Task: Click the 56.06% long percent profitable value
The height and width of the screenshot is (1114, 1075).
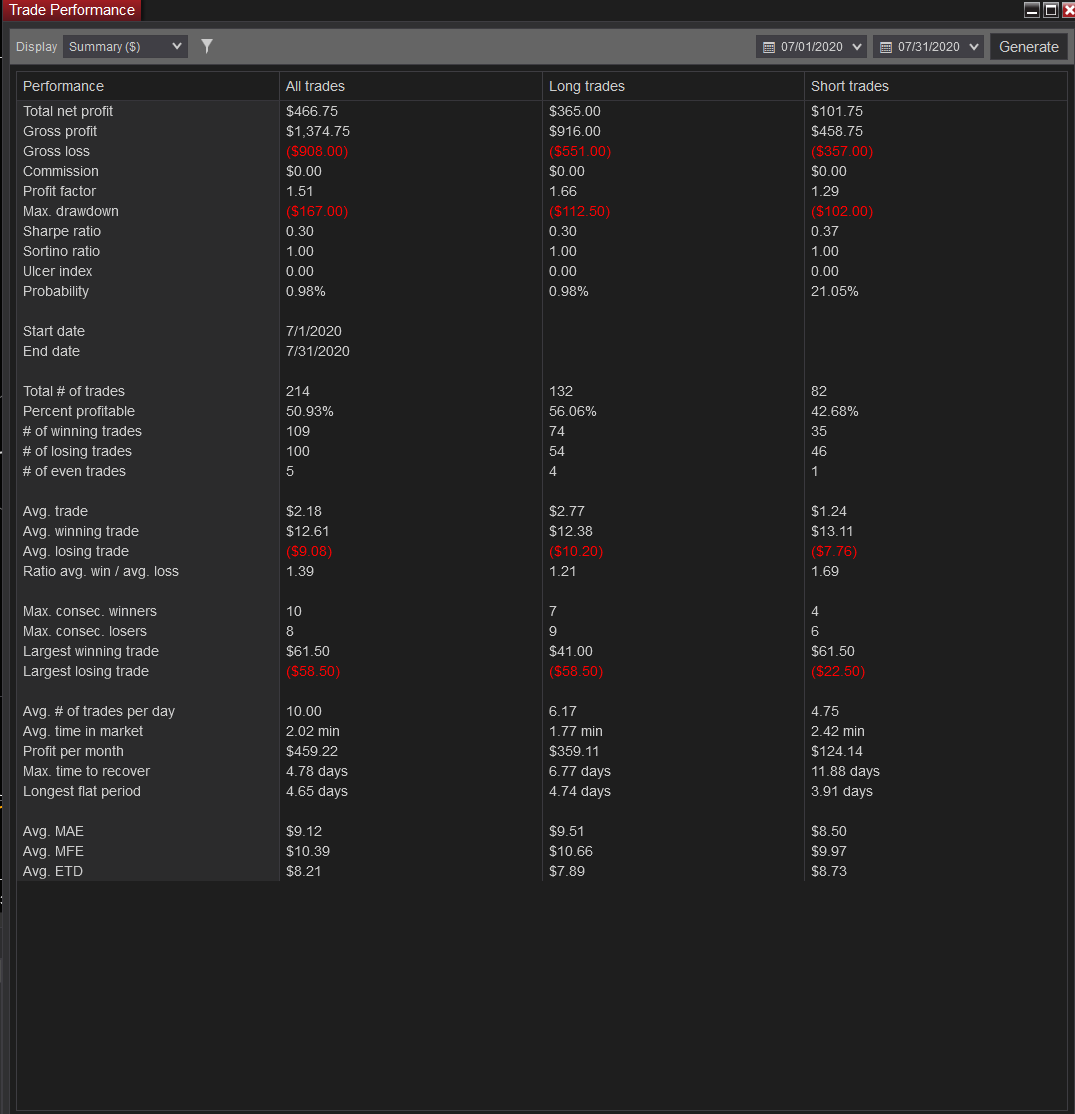Action: 573,411
